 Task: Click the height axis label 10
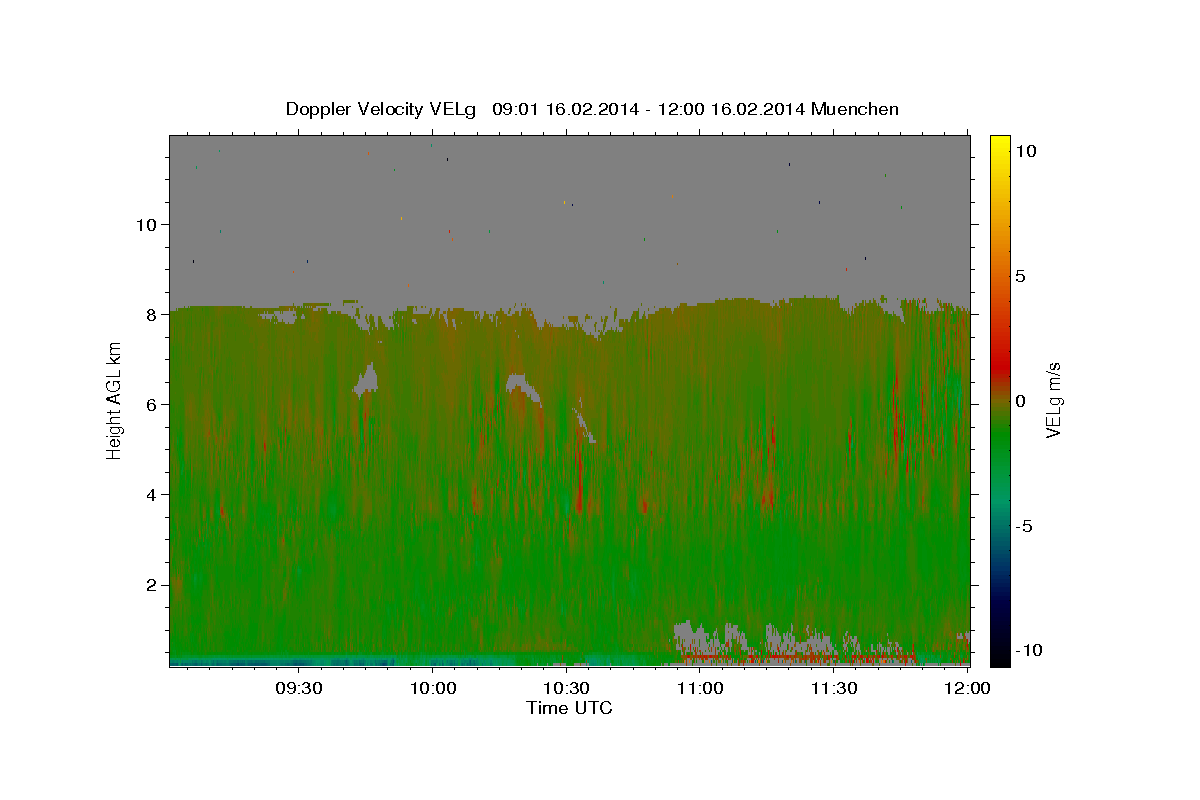click(x=147, y=224)
